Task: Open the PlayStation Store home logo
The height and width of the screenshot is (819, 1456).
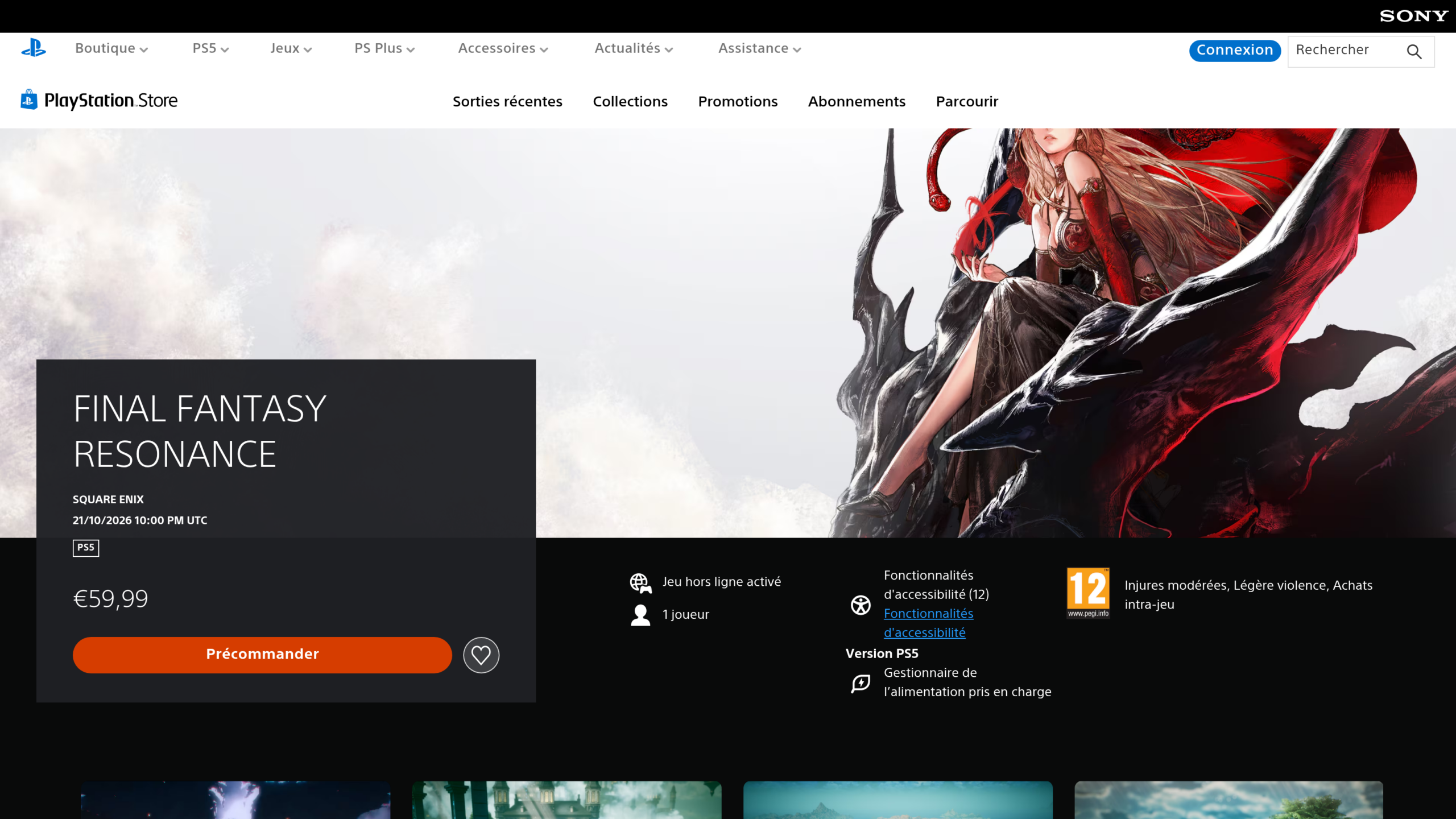Action: click(99, 101)
